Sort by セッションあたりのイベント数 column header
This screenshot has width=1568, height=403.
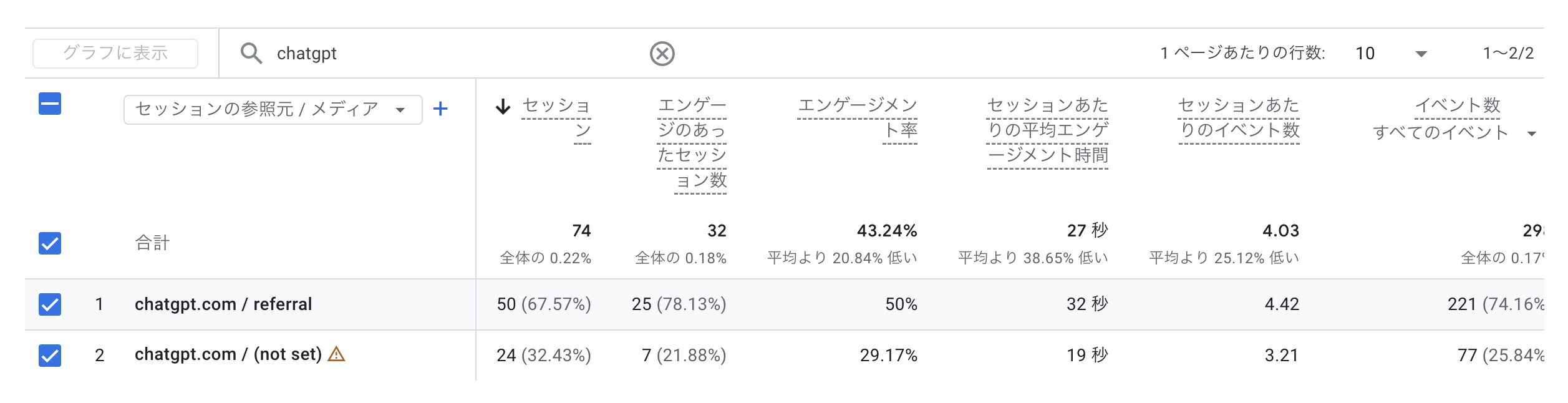click(1238, 117)
